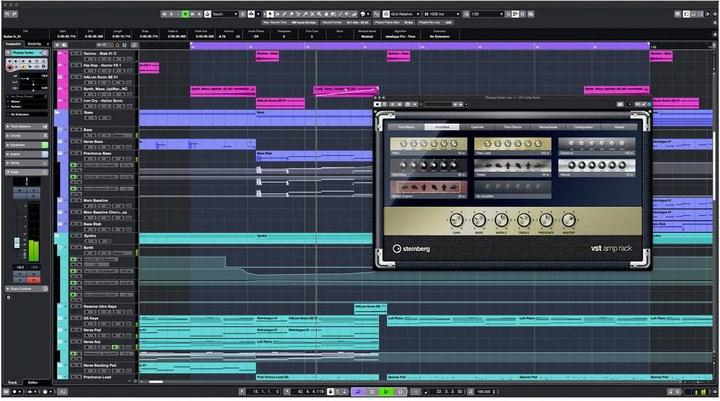Screen dimensions: 720x401
Task: Select the Deluxe amplifier model
Action: 597,168
